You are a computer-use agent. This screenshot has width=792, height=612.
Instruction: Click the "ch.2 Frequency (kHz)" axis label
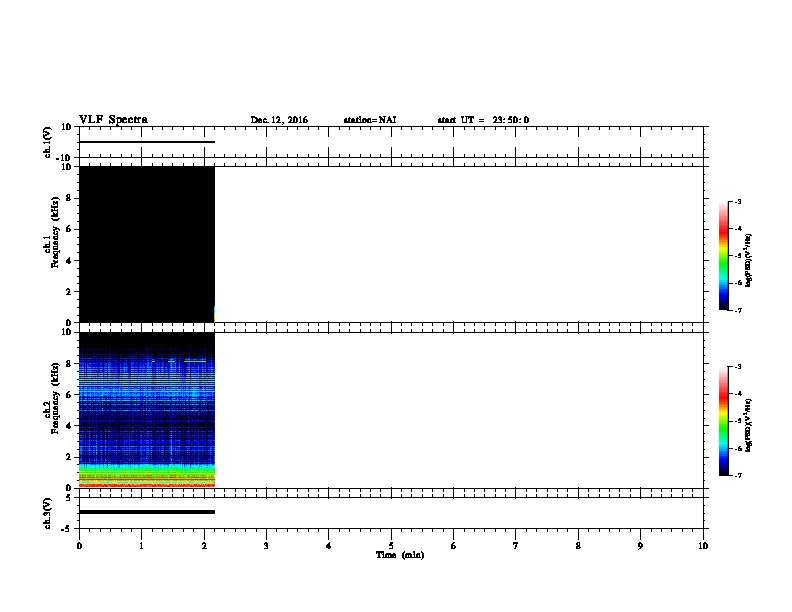(51, 398)
